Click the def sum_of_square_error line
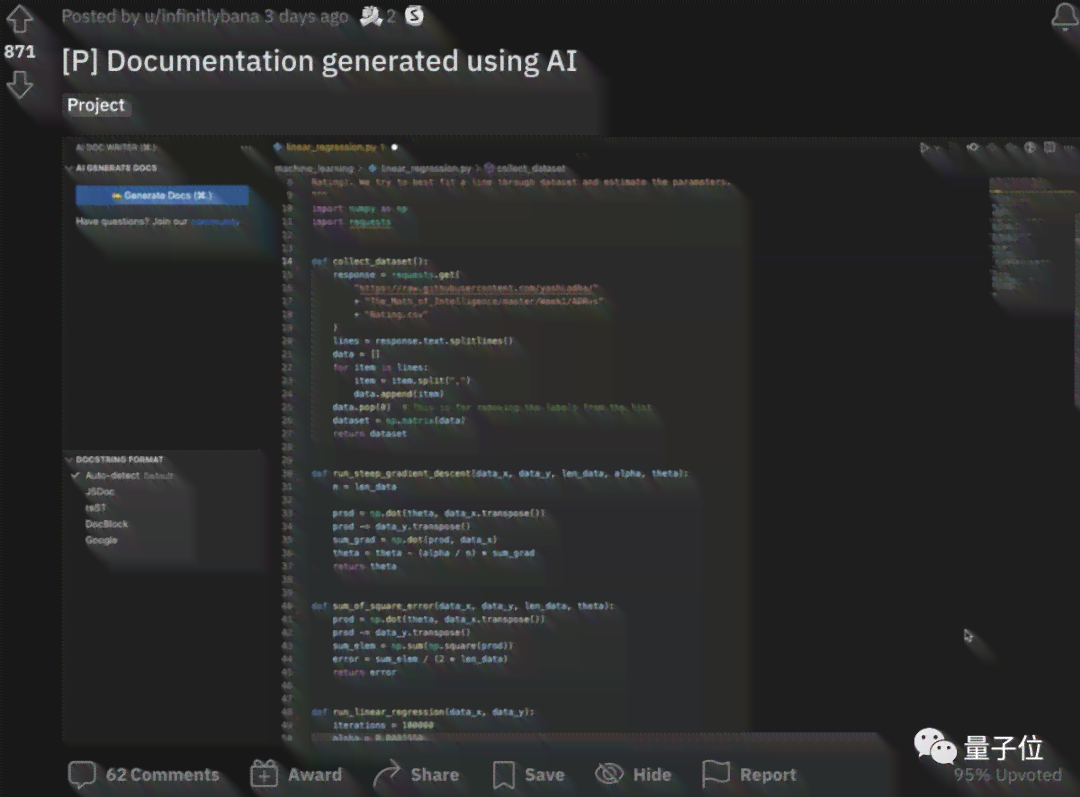The height and width of the screenshot is (797, 1080). (x=462, y=606)
